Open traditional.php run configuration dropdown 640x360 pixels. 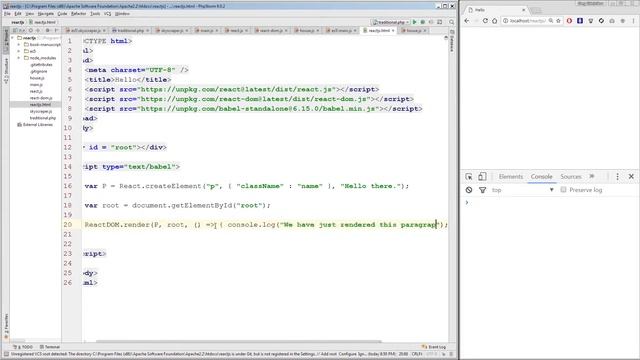pos(391,22)
